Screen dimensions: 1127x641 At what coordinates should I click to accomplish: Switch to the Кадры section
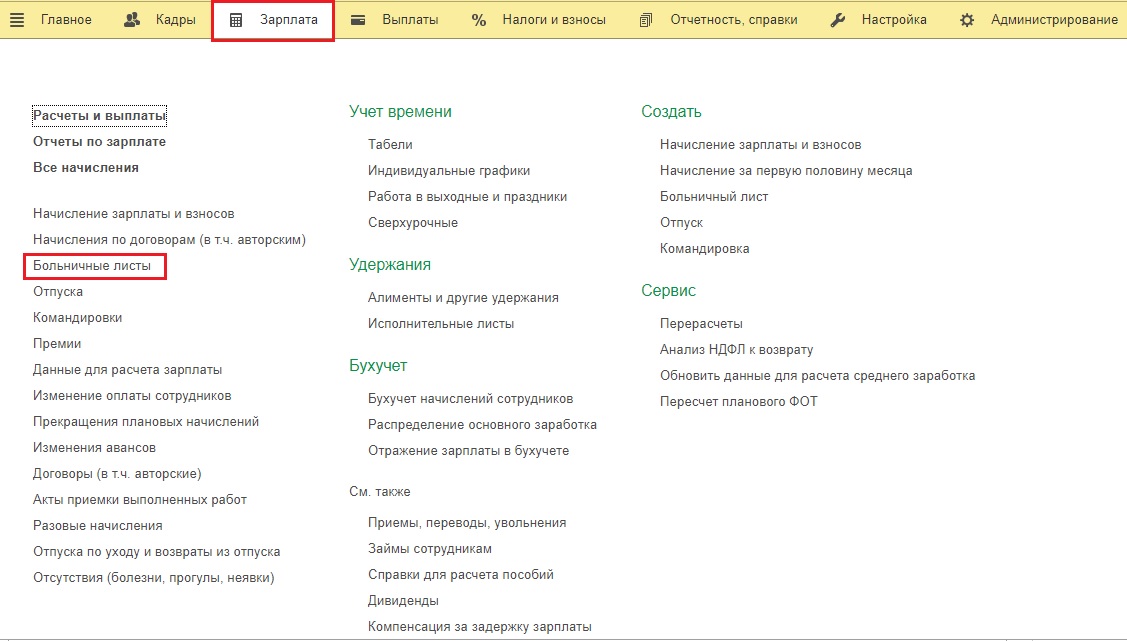tap(175, 20)
